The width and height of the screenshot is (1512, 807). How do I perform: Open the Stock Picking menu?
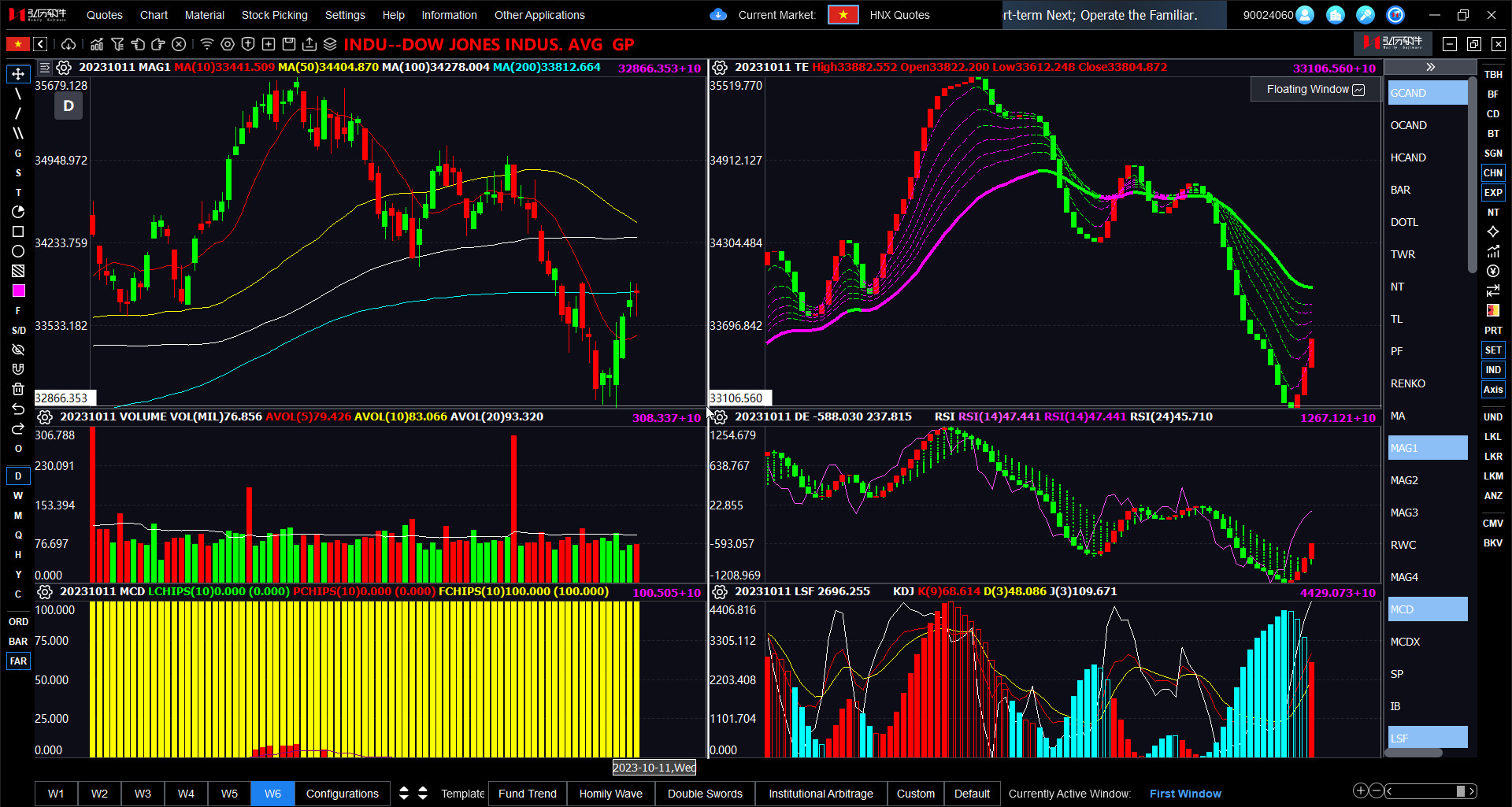[274, 15]
